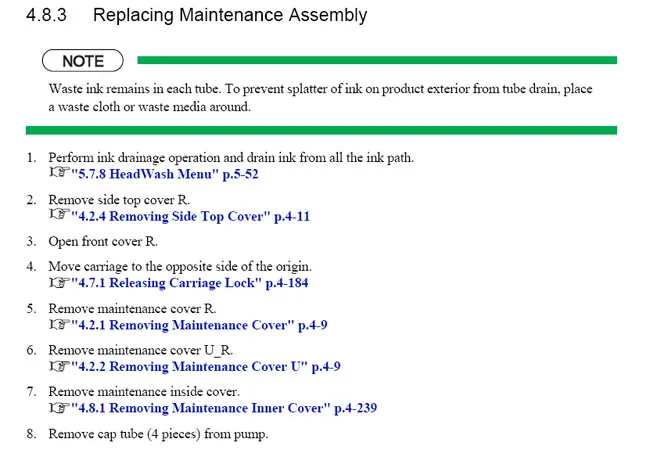
Task: Click pointing-hand icon beside HeadWash Menu reference
Action: [59, 172]
